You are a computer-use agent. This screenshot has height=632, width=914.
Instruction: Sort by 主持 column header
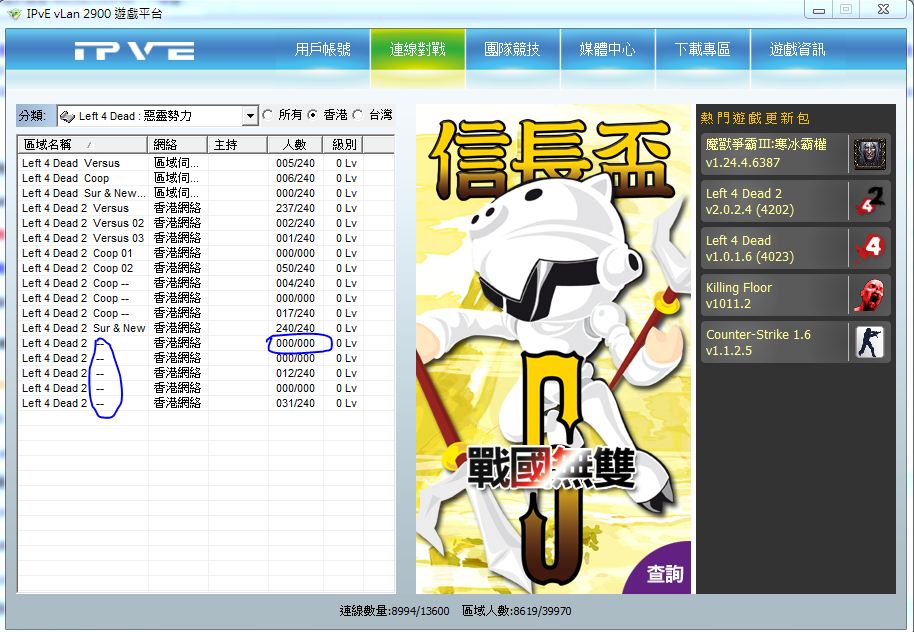(238, 144)
